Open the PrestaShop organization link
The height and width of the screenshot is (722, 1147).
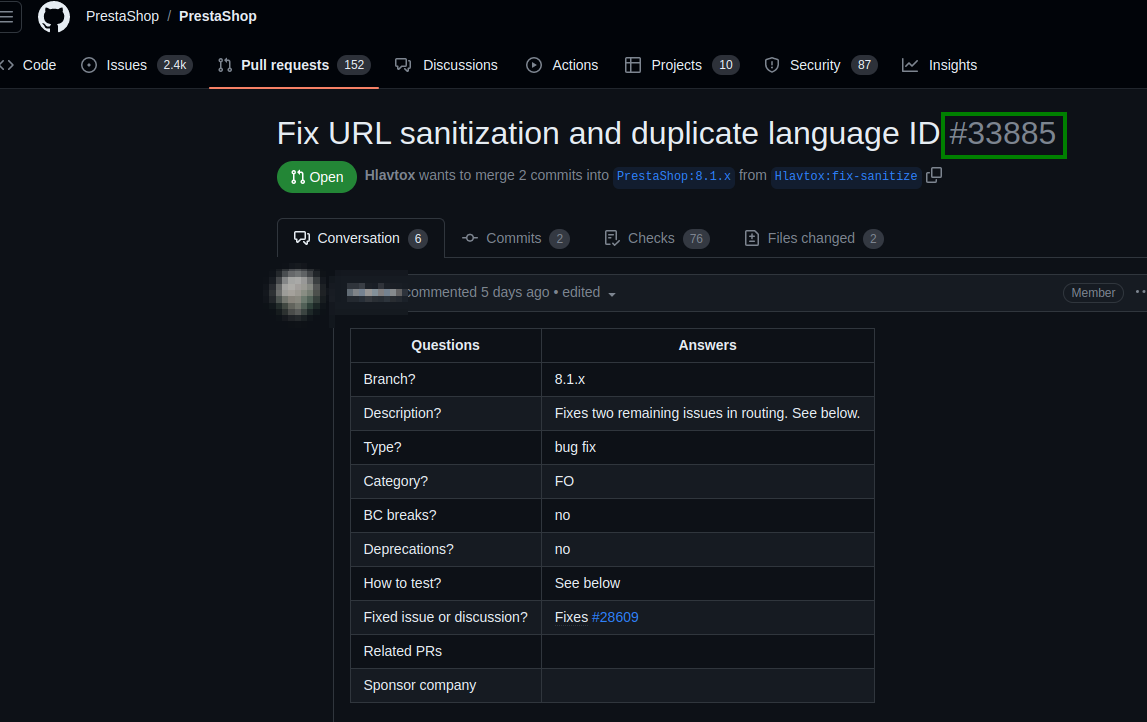(x=122, y=16)
